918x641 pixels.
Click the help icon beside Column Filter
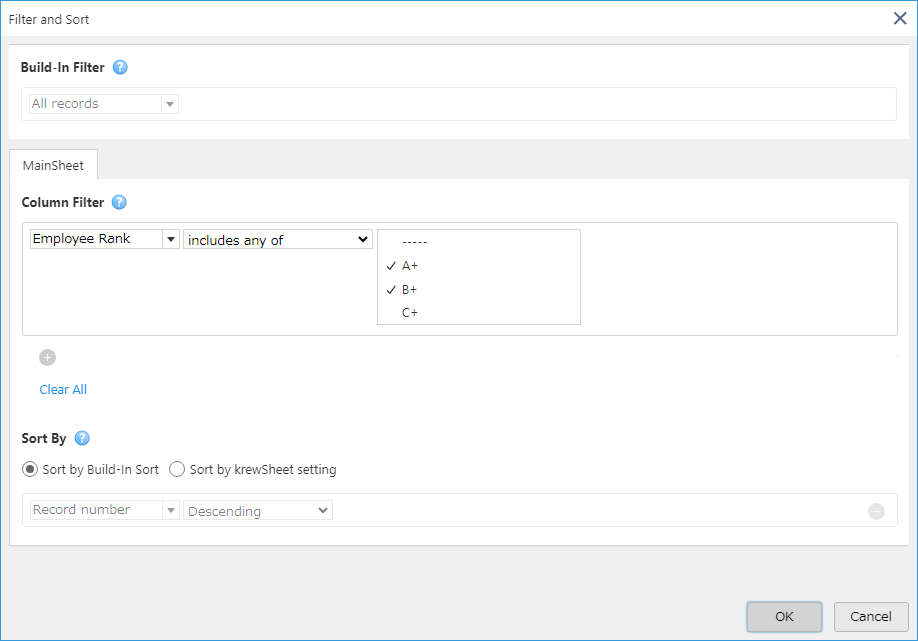pyautogui.click(x=119, y=202)
